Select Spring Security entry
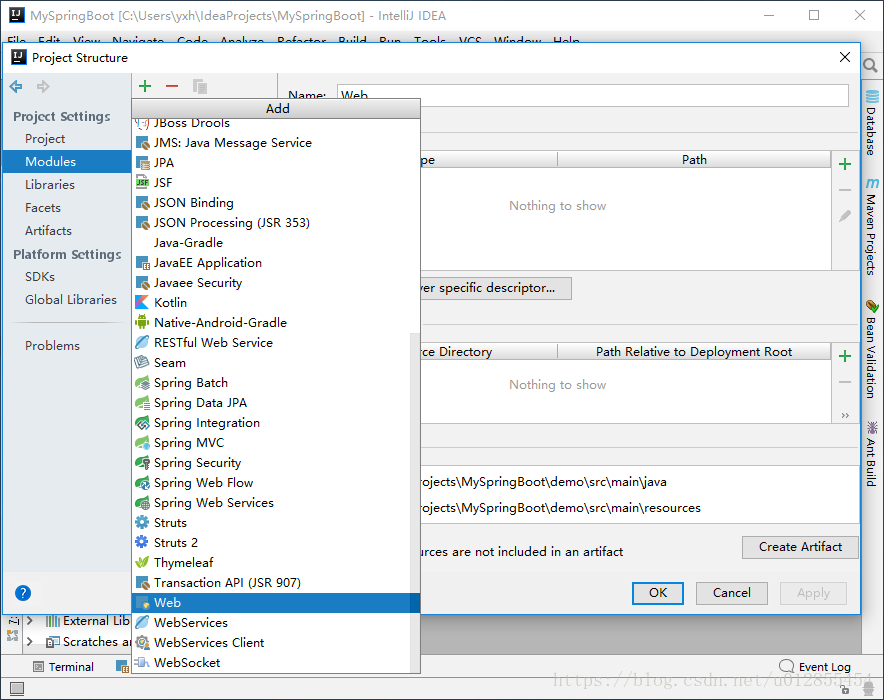Image resolution: width=884 pixels, height=700 pixels. (276, 463)
